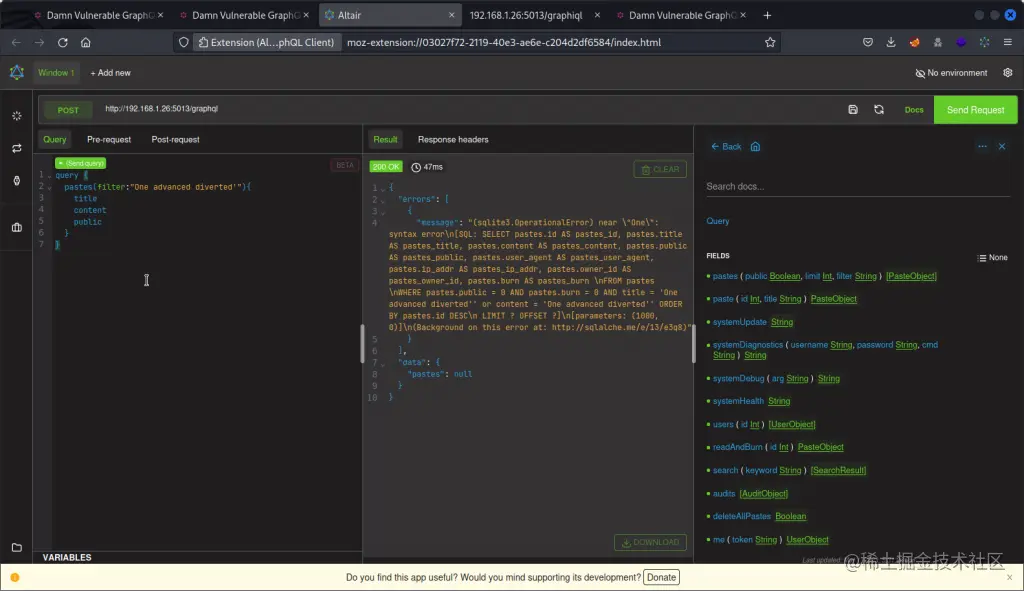The width and height of the screenshot is (1024, 591).
Task: Open the None sort dropdown in docs
Action: 992,257
